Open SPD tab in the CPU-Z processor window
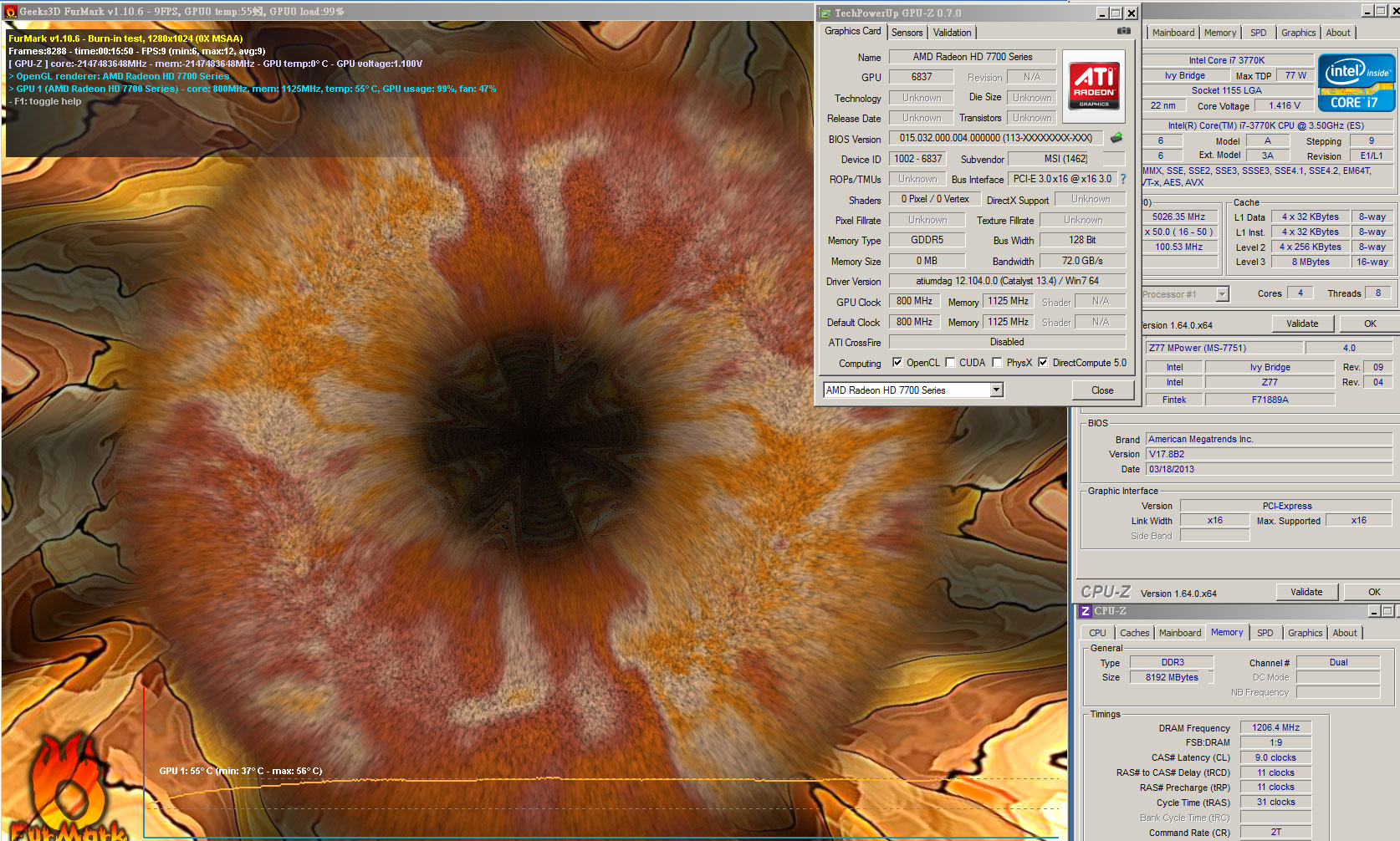Screen dimensions: 1400x841 click(x=1259, y=33)
